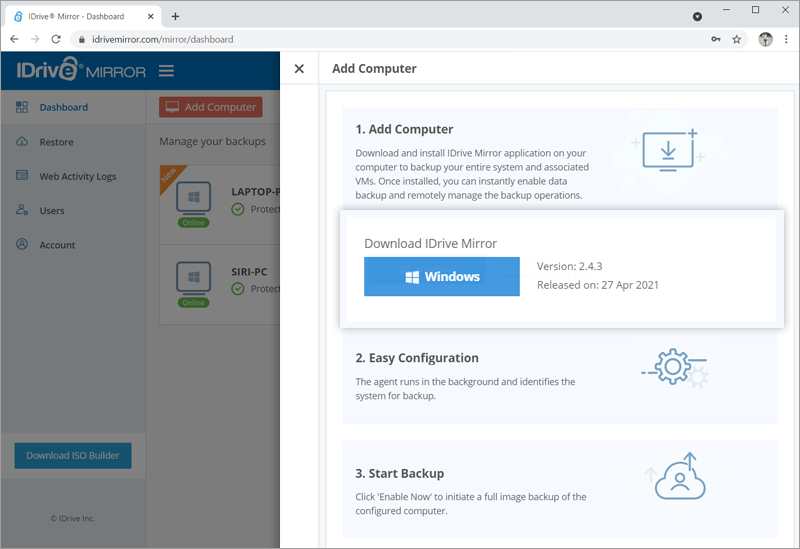Click the '2. Easy Configuration' heading

pyautogui.click(x=417, y=358)
